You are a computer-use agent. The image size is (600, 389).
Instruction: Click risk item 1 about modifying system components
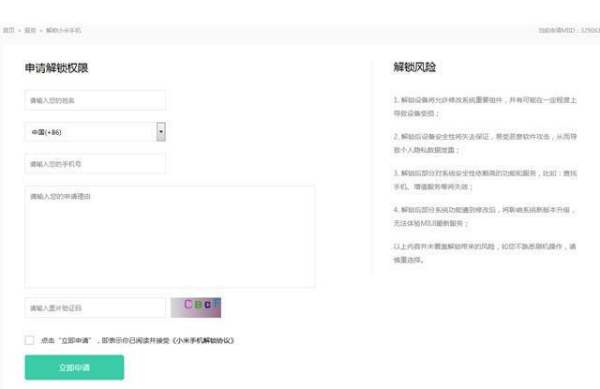[x=485, y=107]
